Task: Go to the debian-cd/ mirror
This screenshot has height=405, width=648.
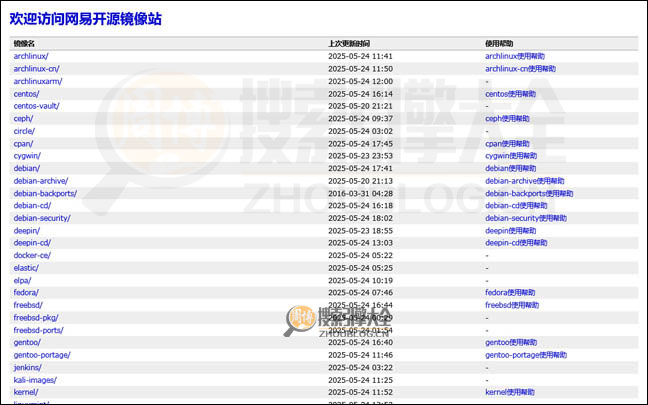Action: pyautogui.click(x=32, y=205)
